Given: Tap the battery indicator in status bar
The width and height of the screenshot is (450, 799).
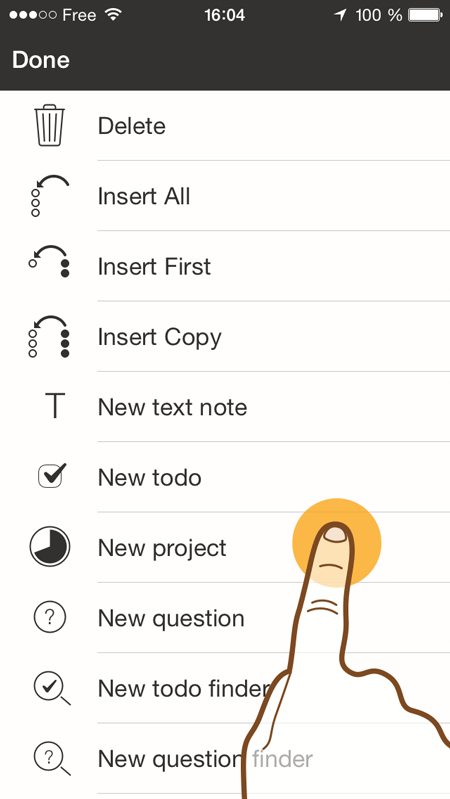Looking at the screenshot, I should [x=425, y=15].
